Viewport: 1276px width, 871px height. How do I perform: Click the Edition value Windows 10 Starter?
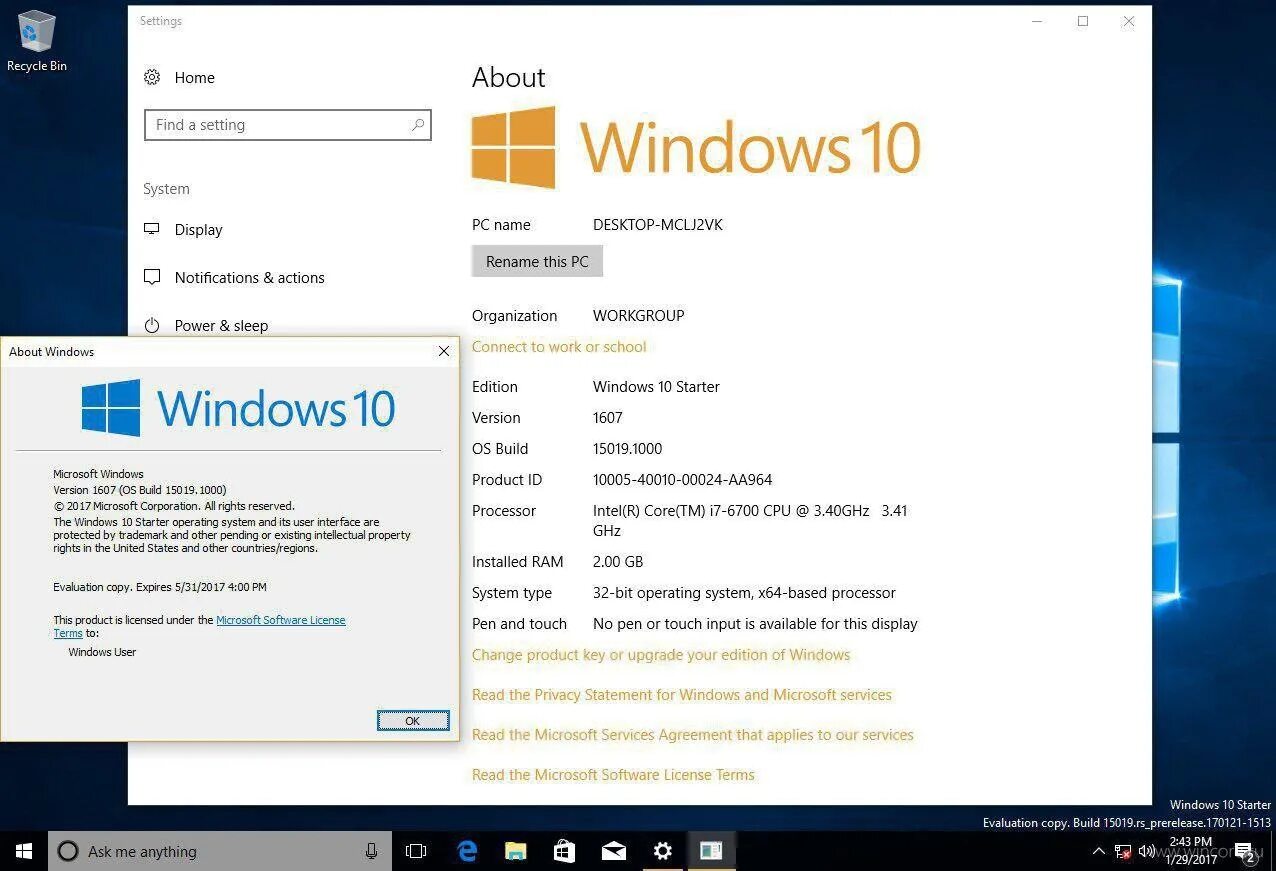click(656, 386)
